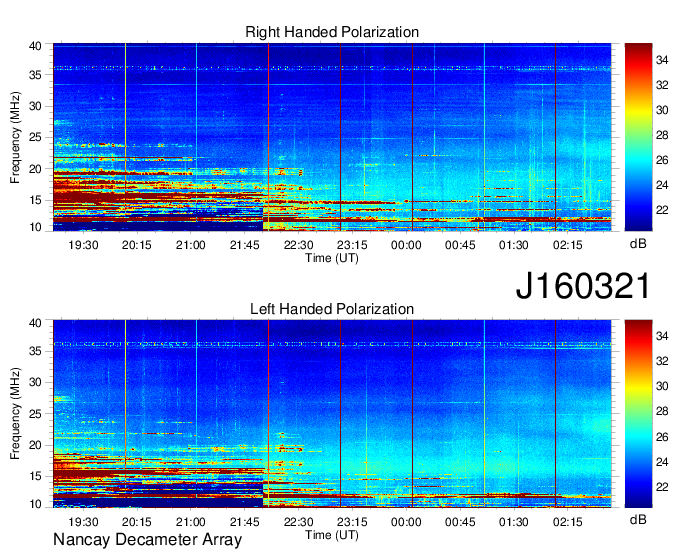This screenshot has width=680, height=552.
Task: Click "00:45" tick on Left Handed time axis
Action: click(x=460, y=522)
